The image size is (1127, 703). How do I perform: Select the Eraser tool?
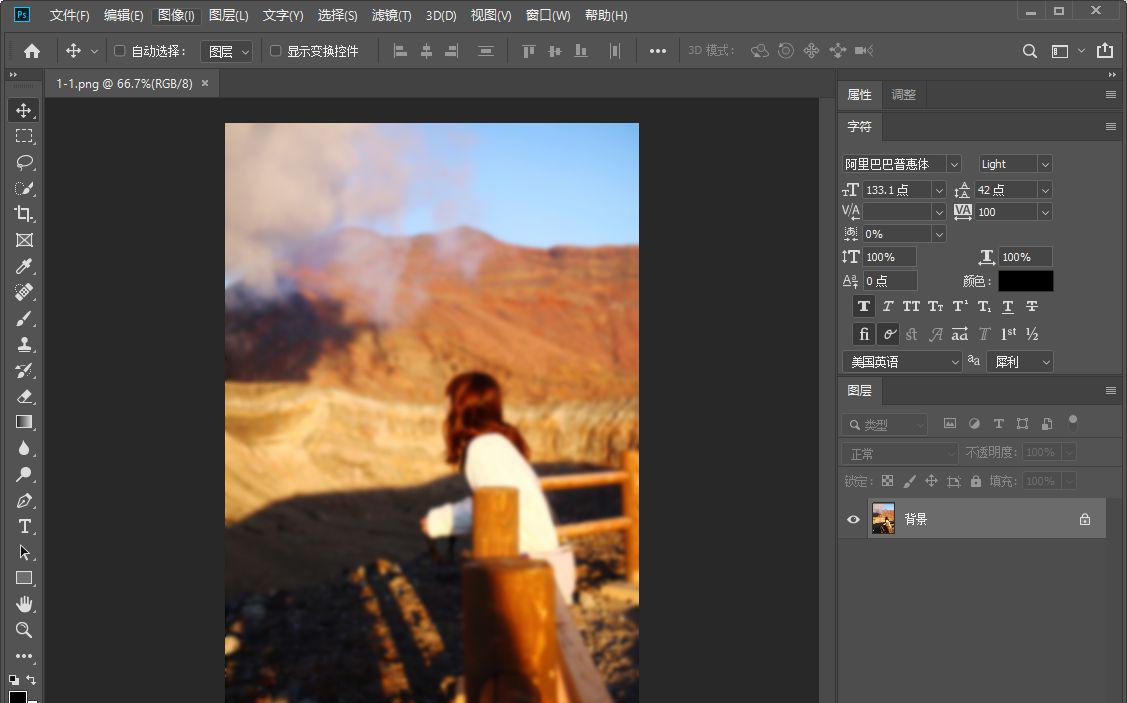24,396
